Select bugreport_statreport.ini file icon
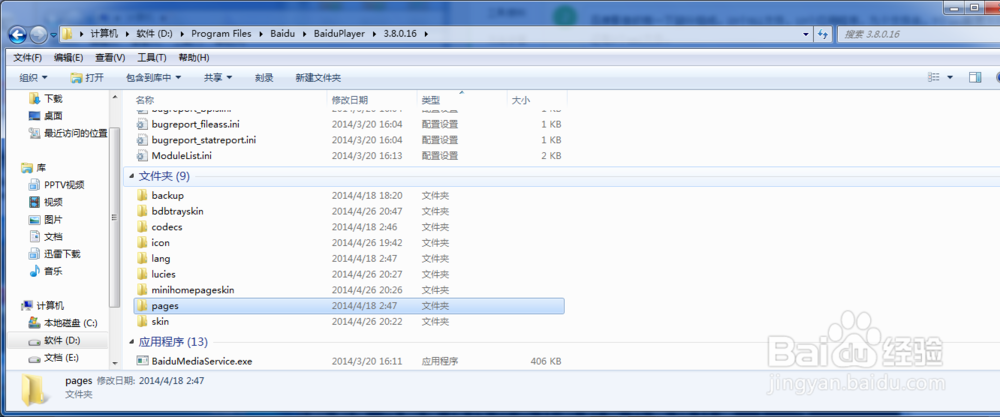Viewport: 1000px width, 417px height. click(142, 140)
